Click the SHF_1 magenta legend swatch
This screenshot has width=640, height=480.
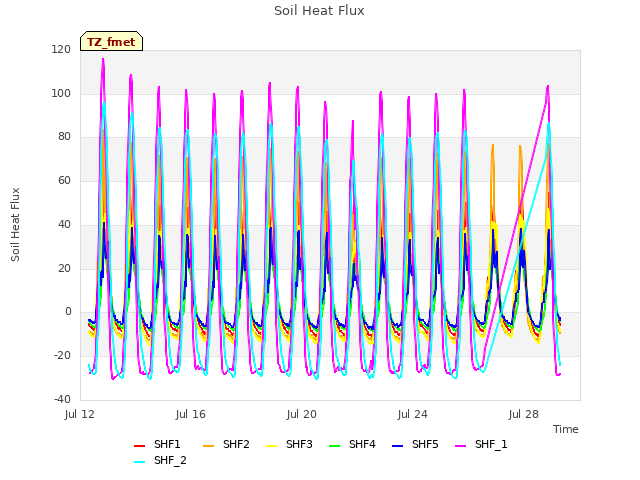click(460, 446)
